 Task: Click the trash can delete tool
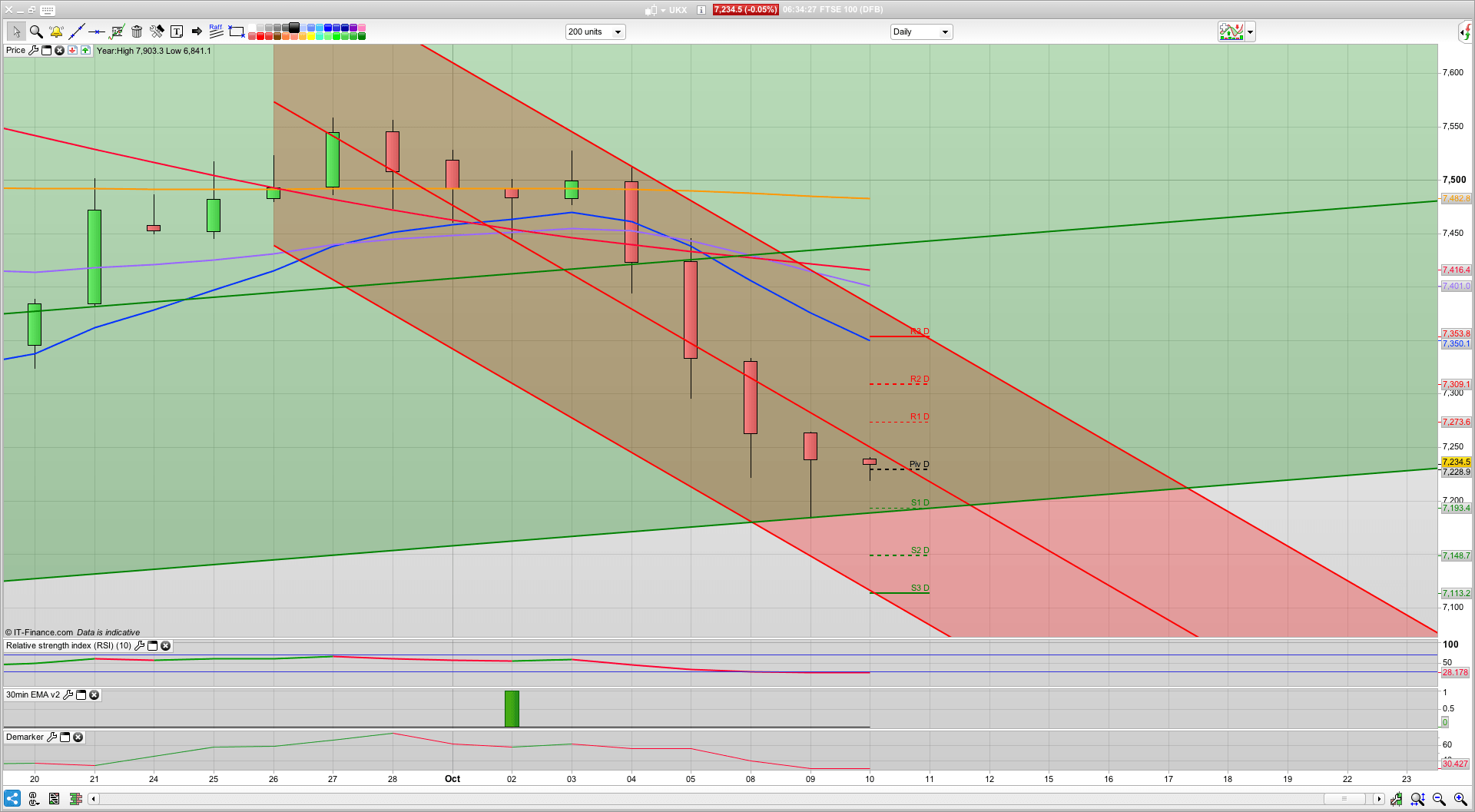coord(137,31)
